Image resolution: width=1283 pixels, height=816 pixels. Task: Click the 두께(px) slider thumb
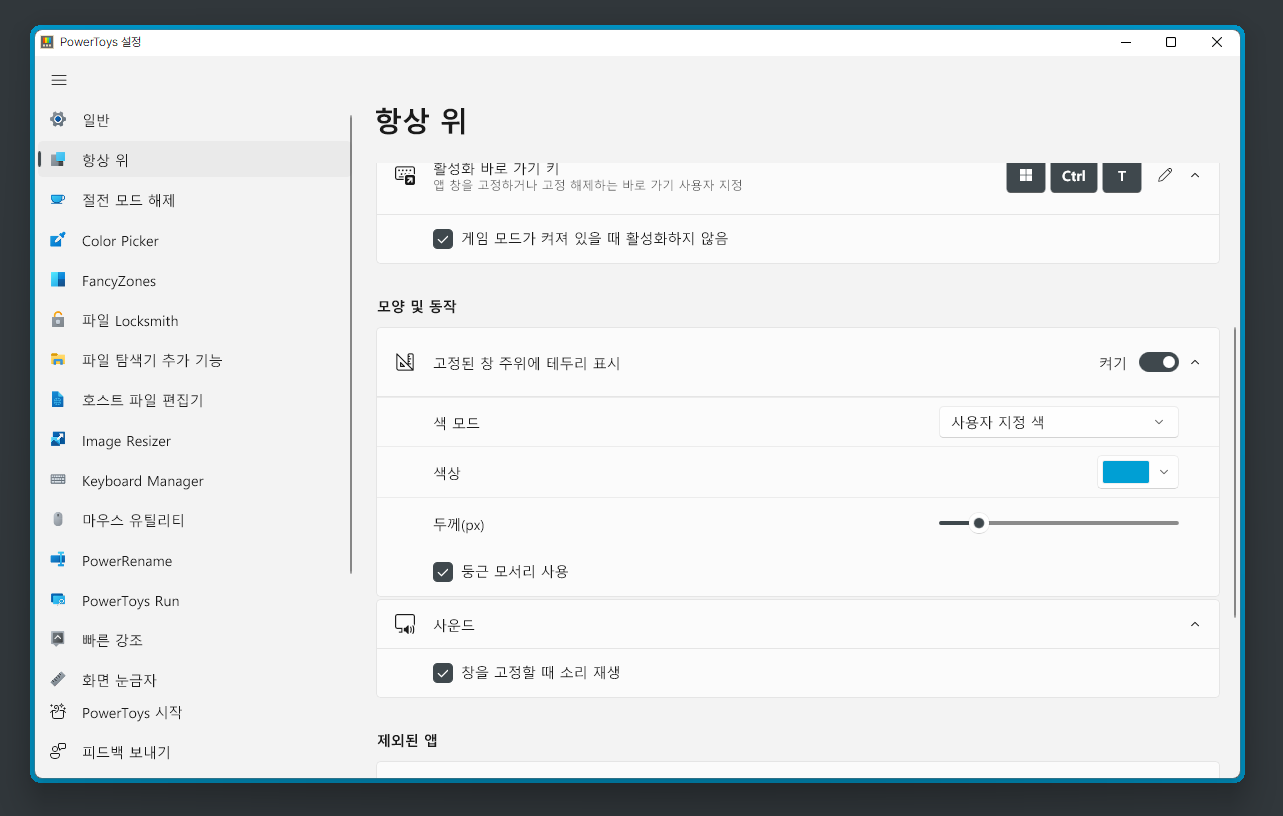pyautogui.click(x=979, y=523)
